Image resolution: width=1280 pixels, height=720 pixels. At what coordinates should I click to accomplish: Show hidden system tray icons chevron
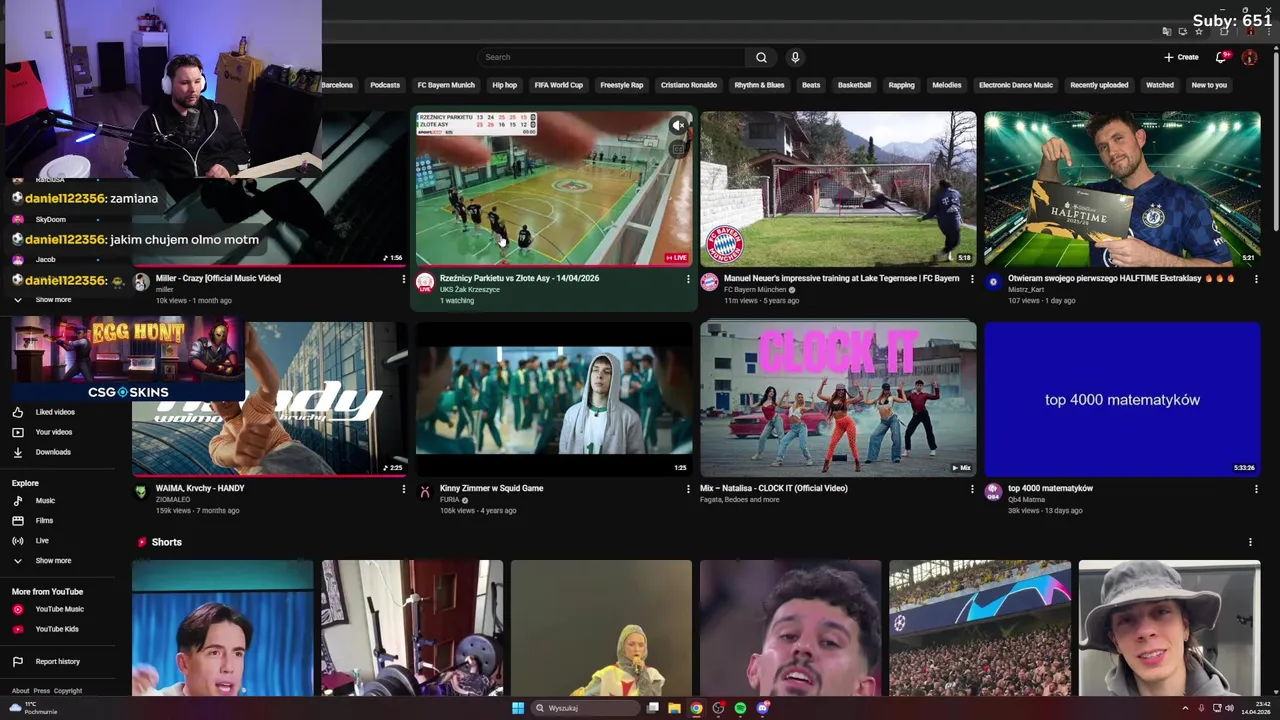[1185, 708]
